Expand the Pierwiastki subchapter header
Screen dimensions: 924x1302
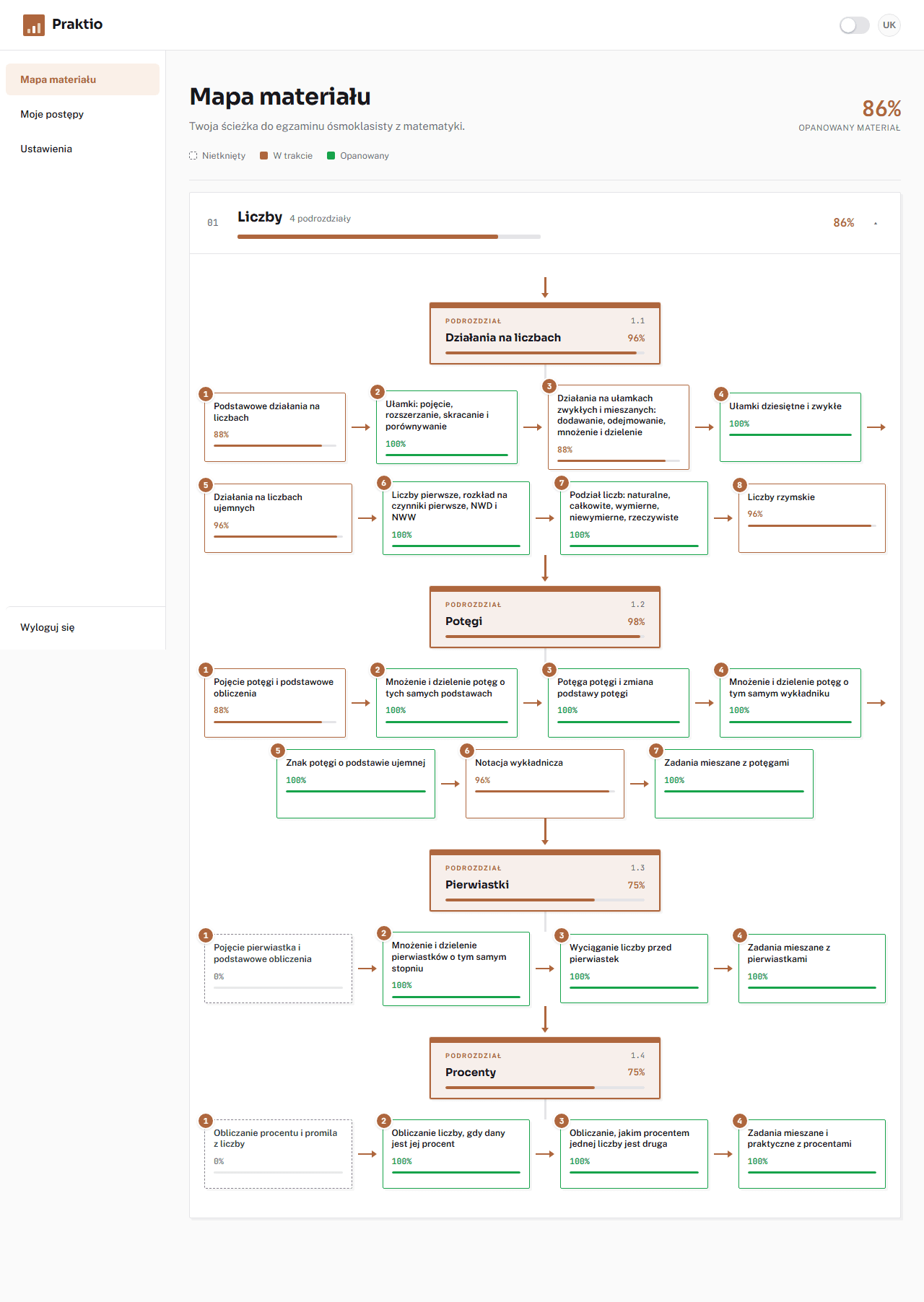coord(545,881)
